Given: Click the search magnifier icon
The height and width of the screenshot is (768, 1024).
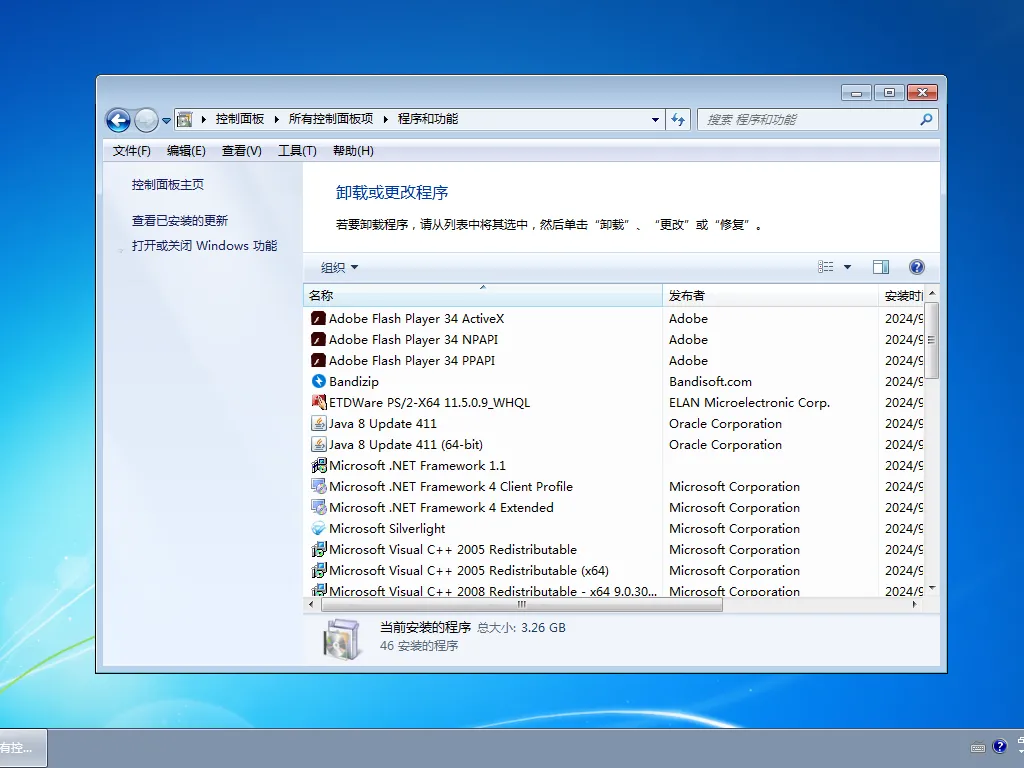Looking at the screenshot, I should click(927, 118).
